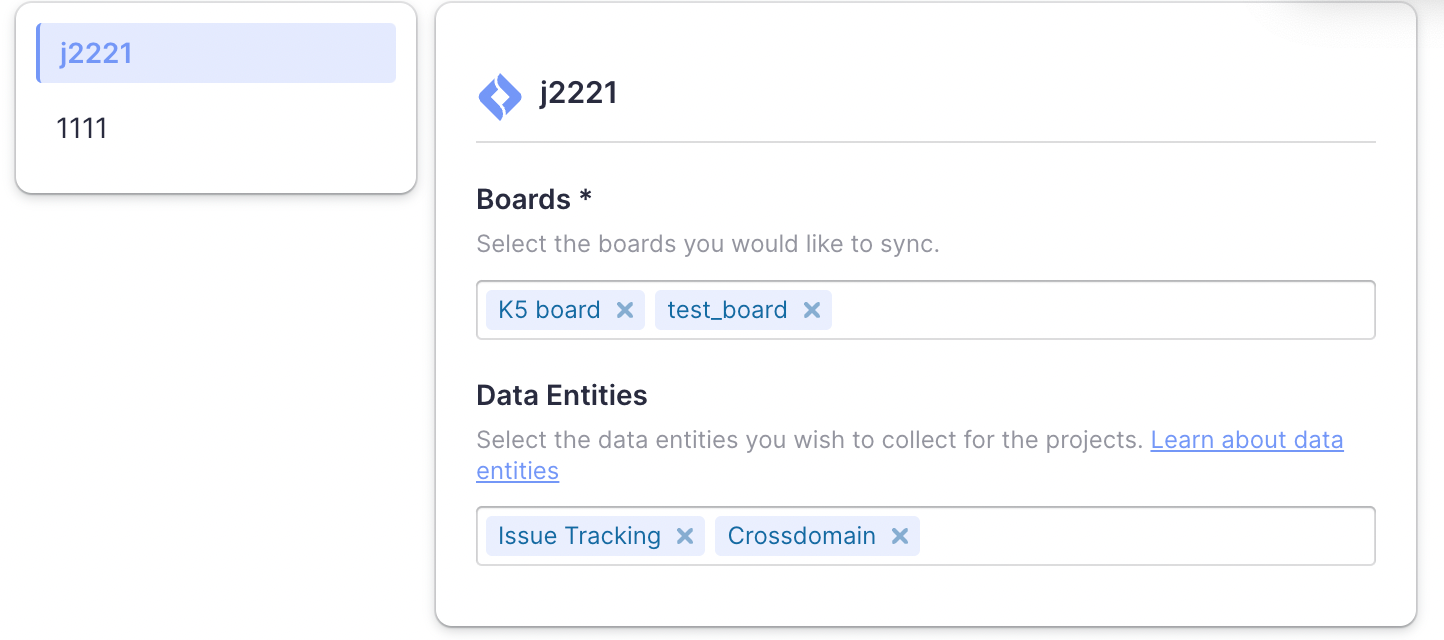Click the Data Entities section label
Screen dimensions: 1444x640
coord(561,394)
